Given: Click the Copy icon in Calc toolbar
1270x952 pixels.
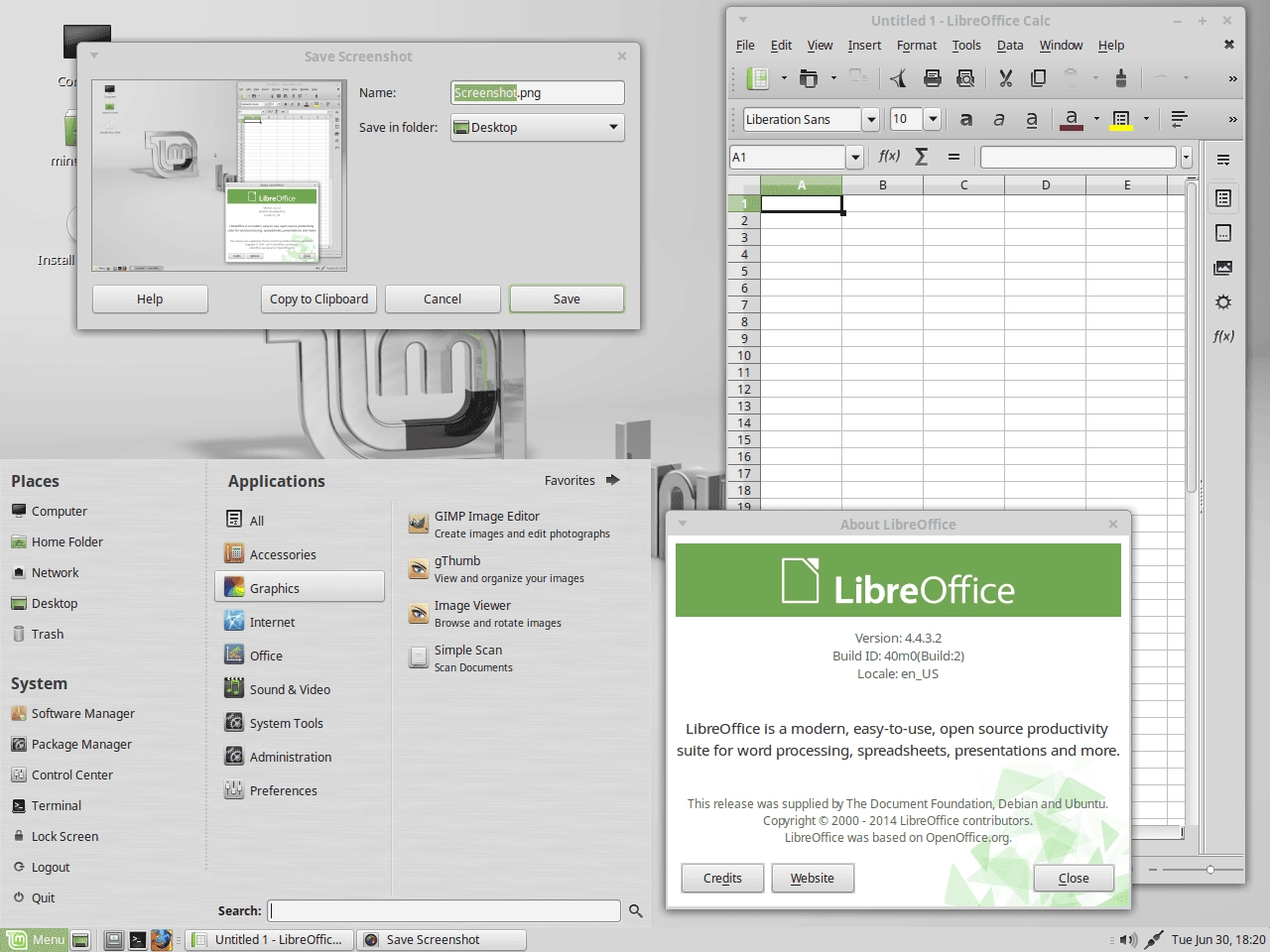Looking at the screenshot, I should (1038, 77).
